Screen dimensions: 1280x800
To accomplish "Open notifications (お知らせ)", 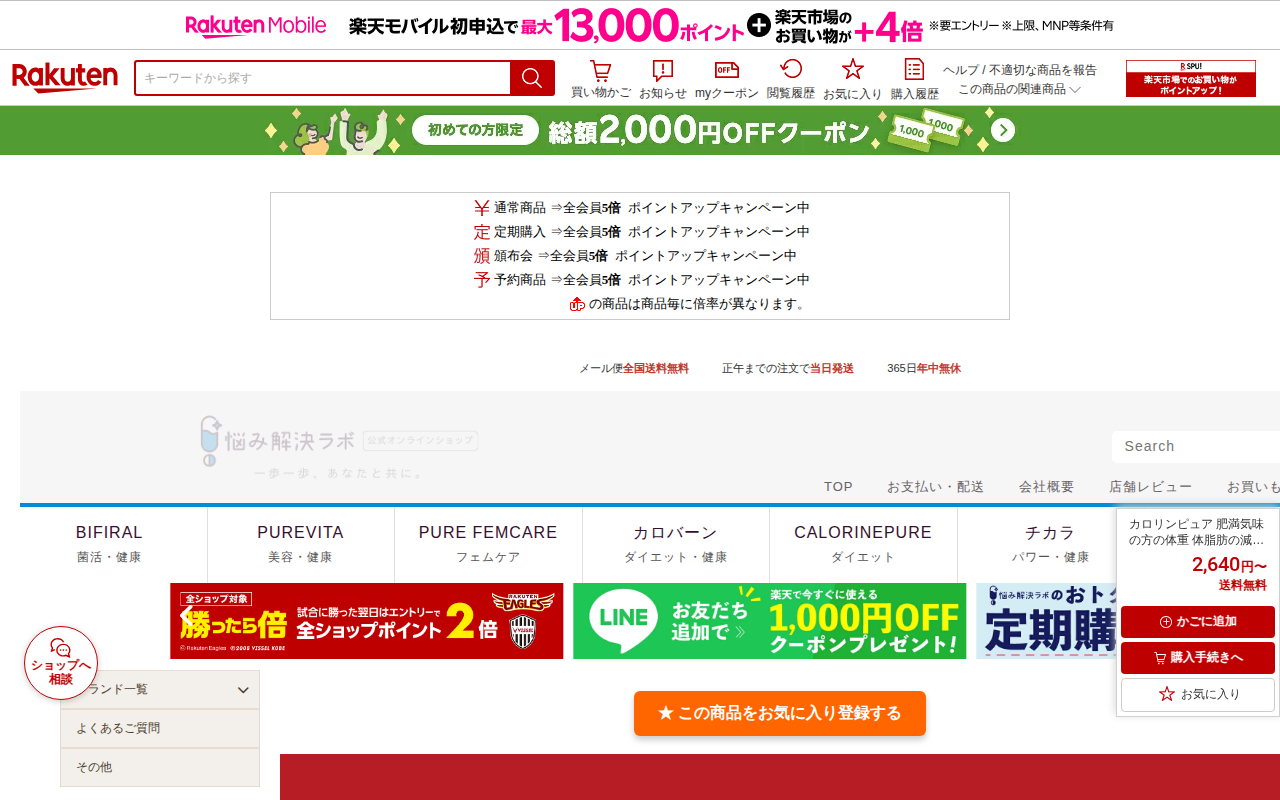I will [663, 79].
